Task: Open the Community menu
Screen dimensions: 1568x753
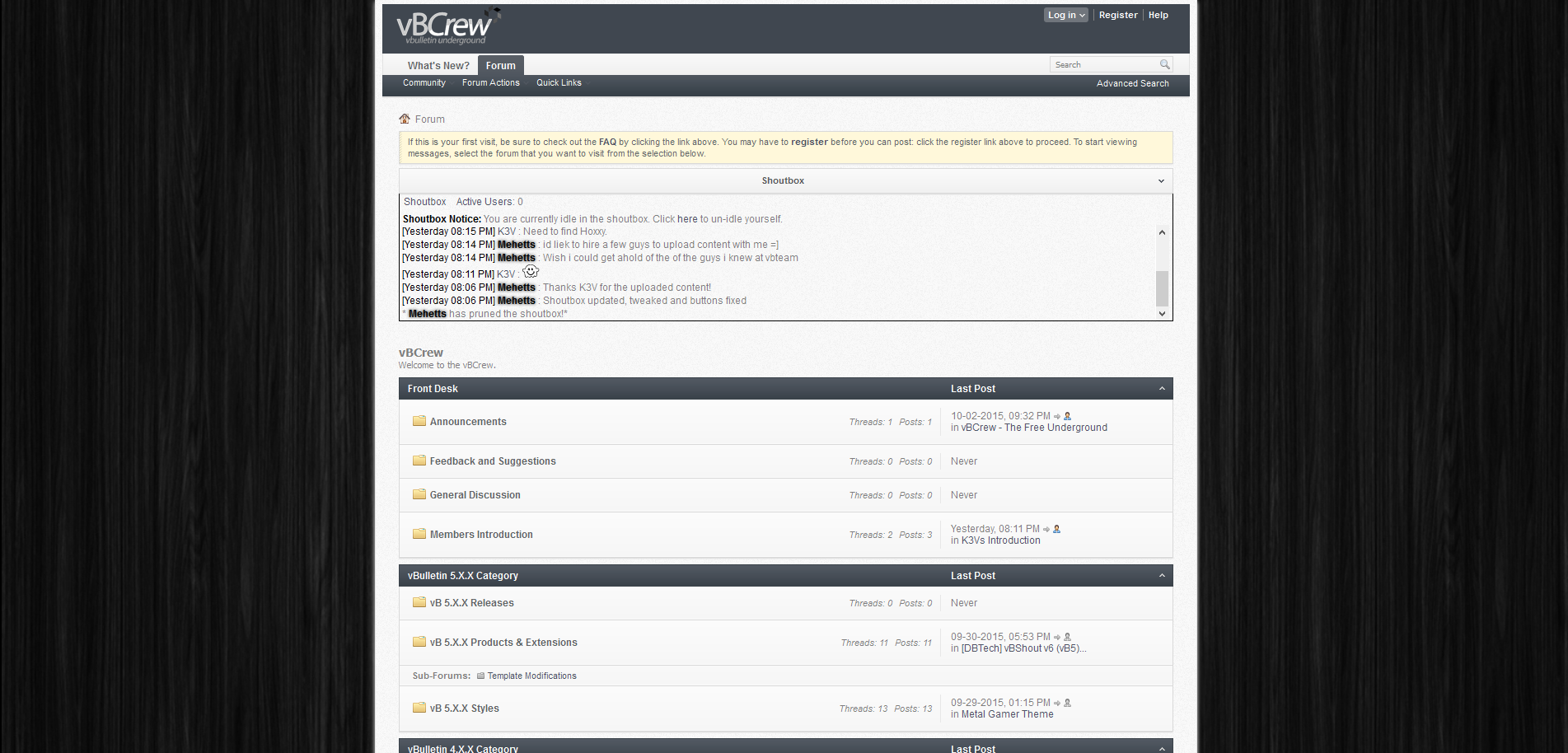Action: [424, 83]
